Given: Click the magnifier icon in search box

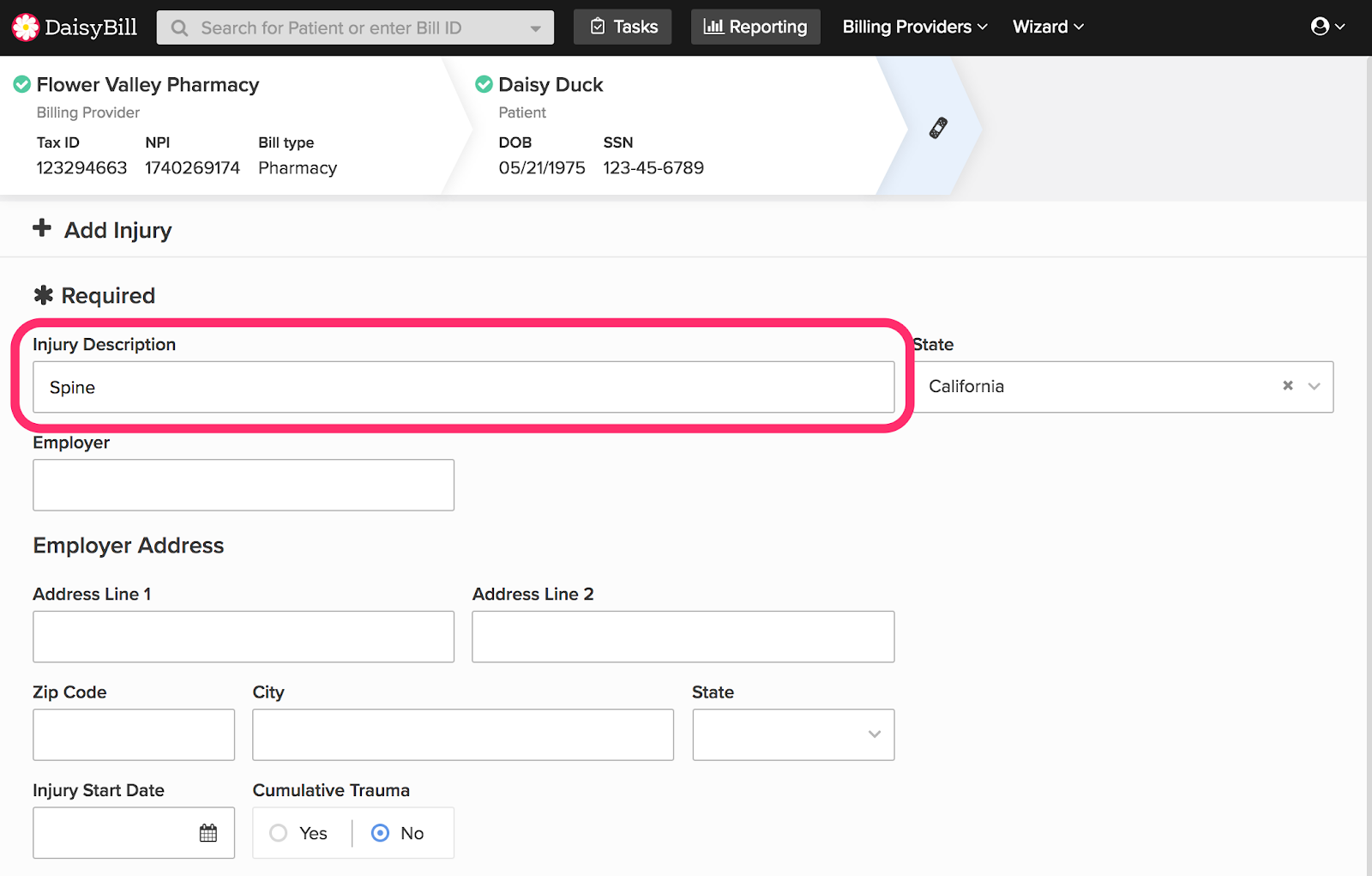Looking at the screenshot, I should [179, 28].
